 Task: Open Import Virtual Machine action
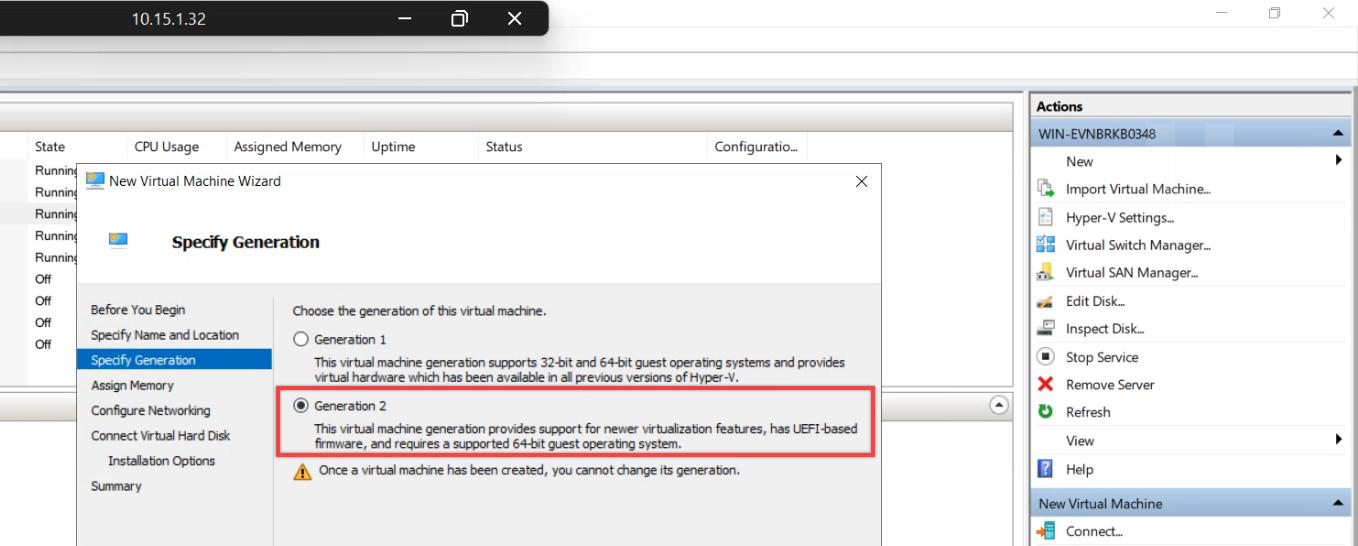pos(1138,189)
